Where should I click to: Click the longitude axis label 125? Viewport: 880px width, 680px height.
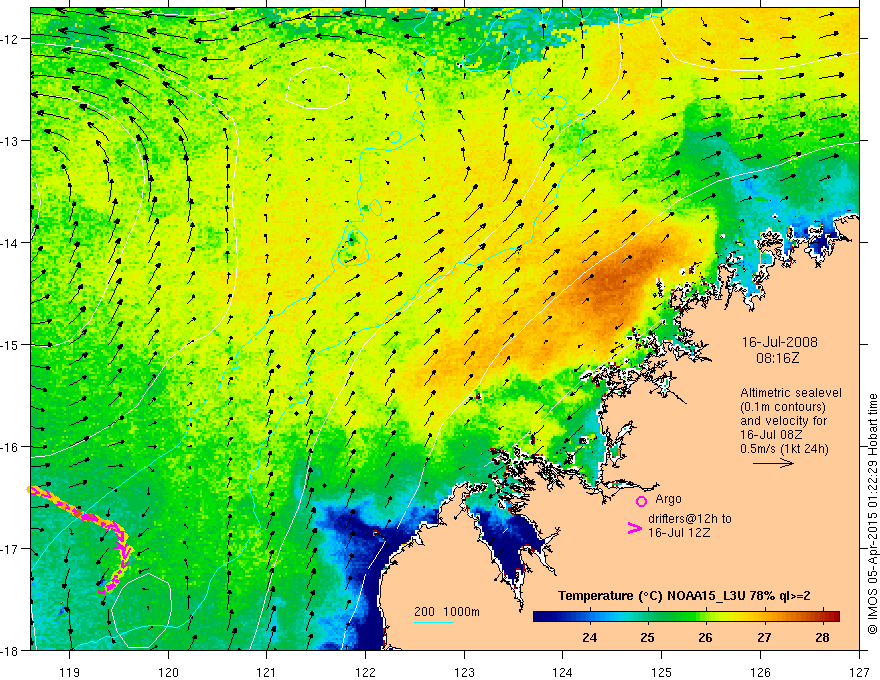pos(661,672)
